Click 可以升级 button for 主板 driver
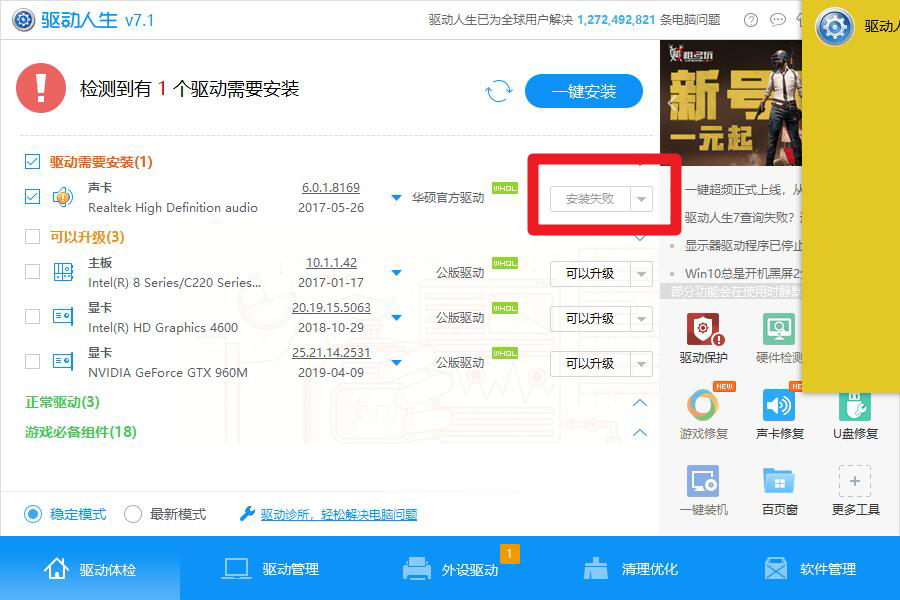Viewport: 900px width, 600px height. click(590, 274)
